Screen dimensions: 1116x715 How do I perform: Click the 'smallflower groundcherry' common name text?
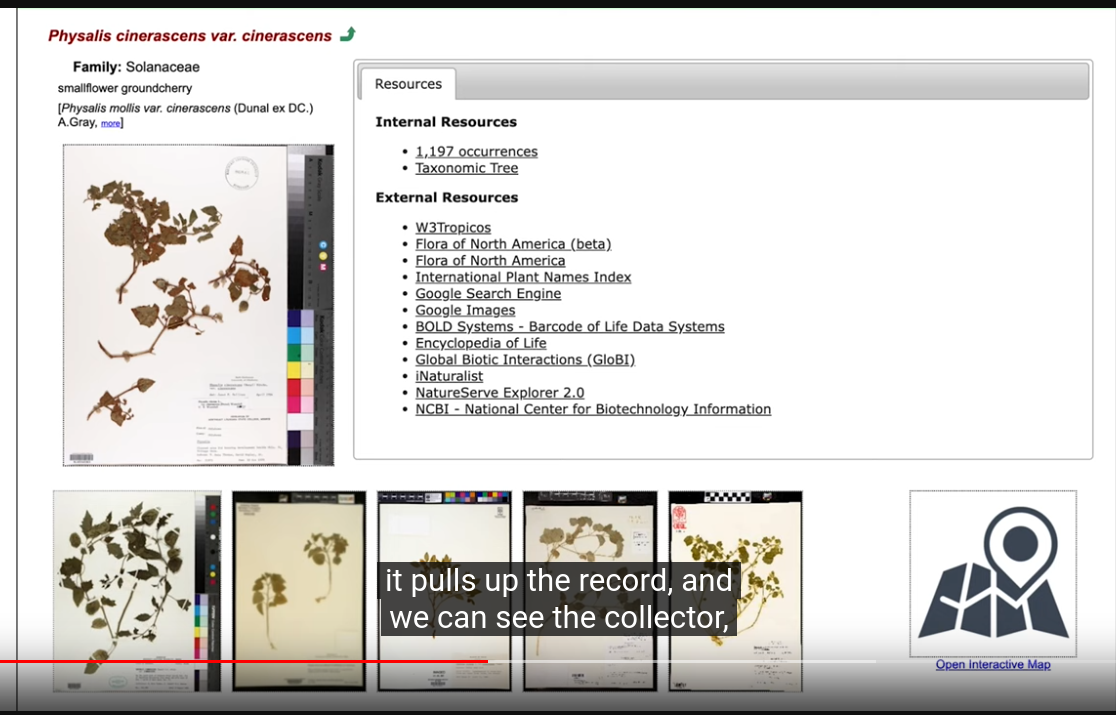(125, 88)
